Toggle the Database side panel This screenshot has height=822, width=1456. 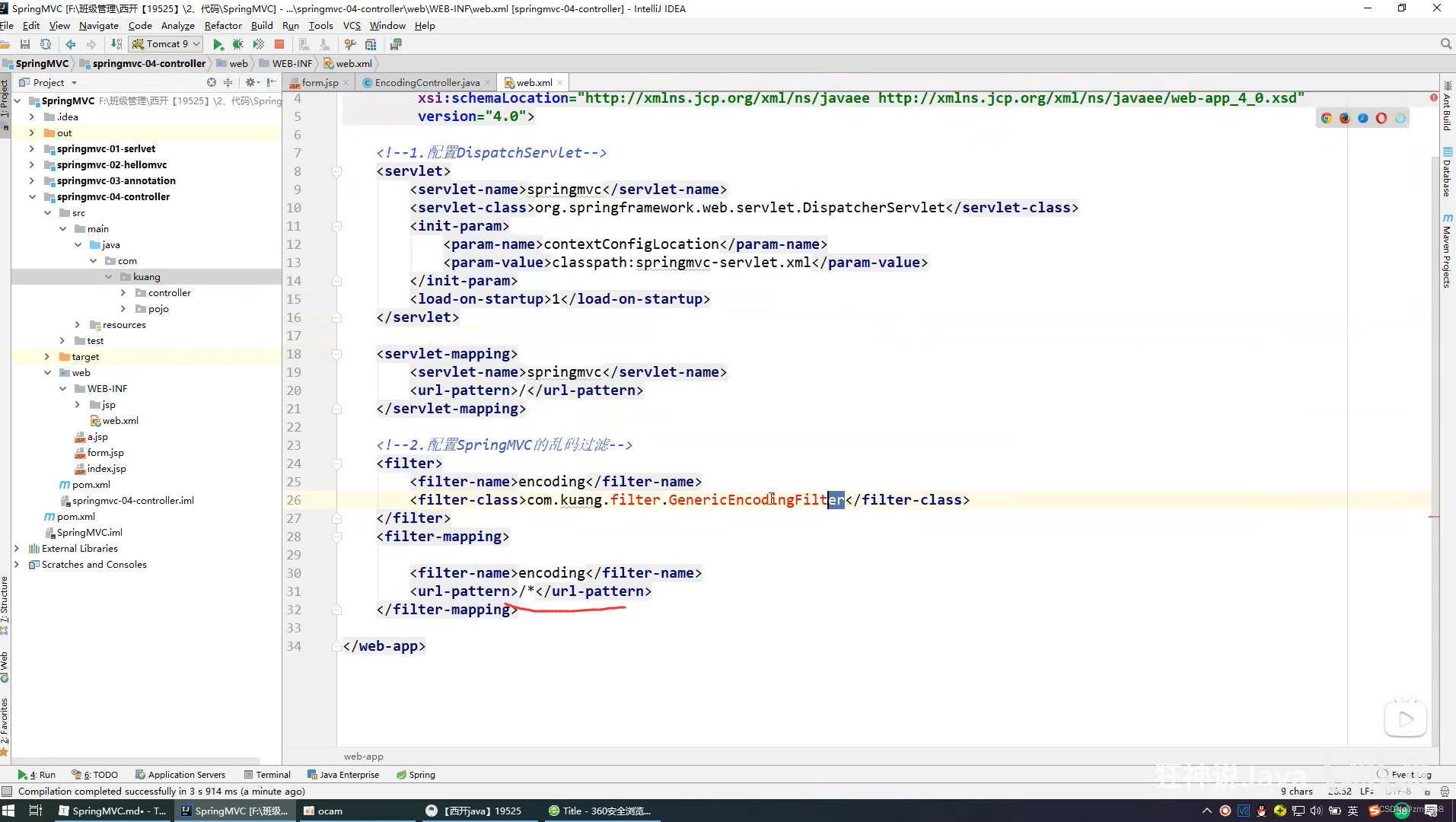1447,173
